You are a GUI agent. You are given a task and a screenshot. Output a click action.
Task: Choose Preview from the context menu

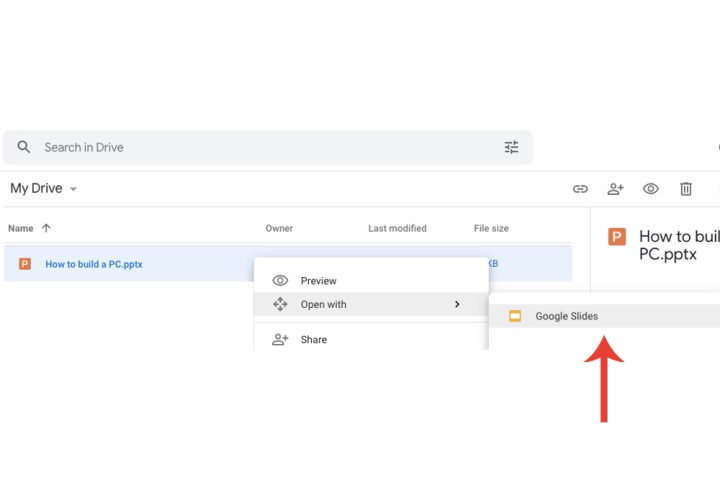pos(318,281)
